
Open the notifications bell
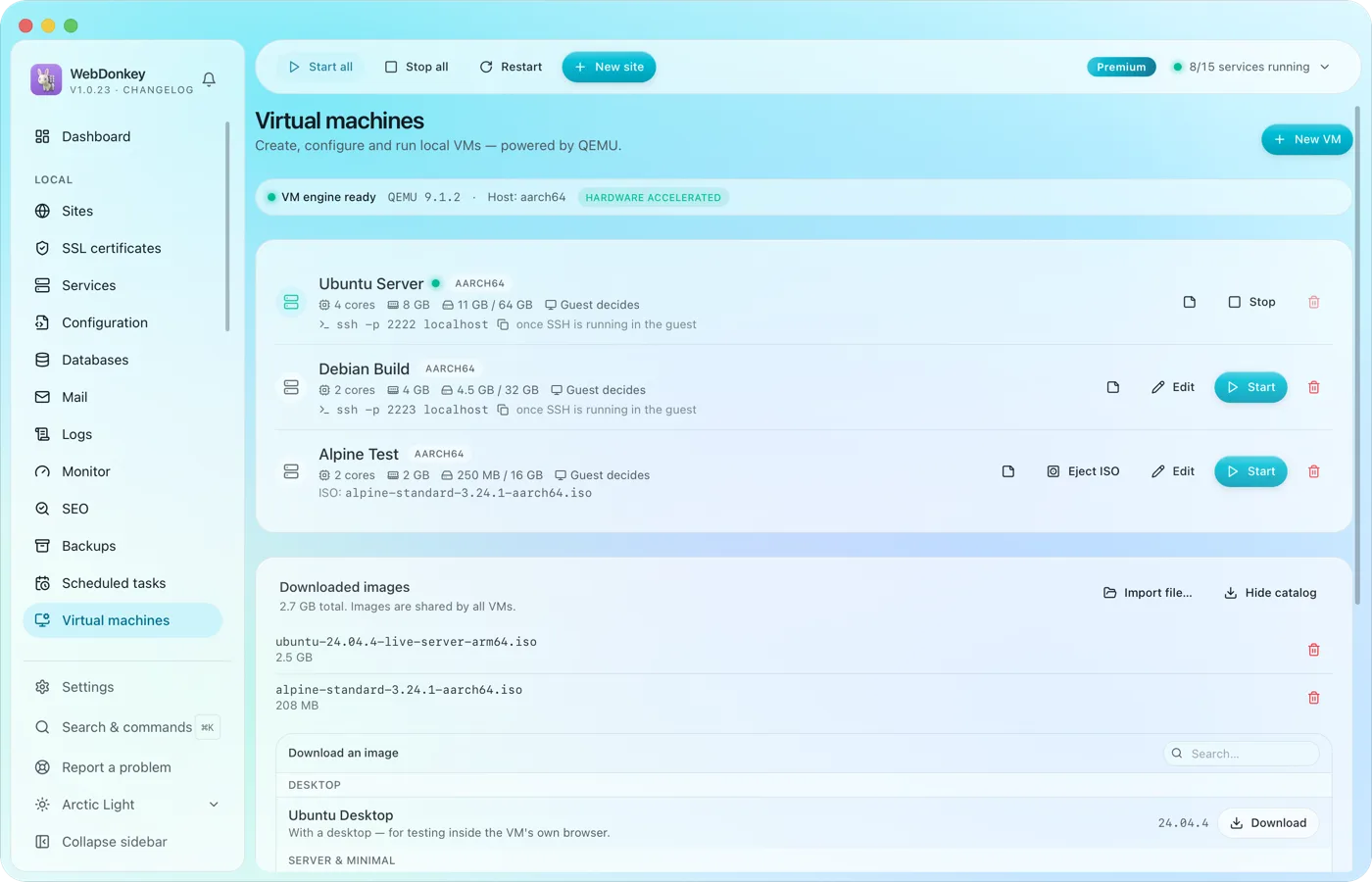point(209,79)
